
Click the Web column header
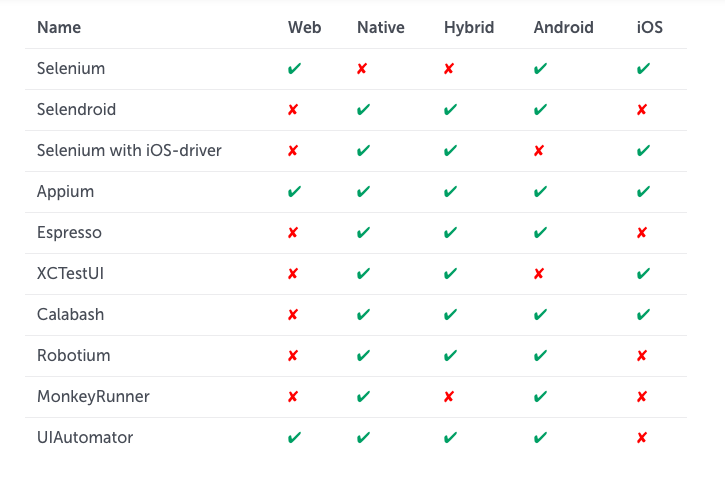click(x=304, y=28)
